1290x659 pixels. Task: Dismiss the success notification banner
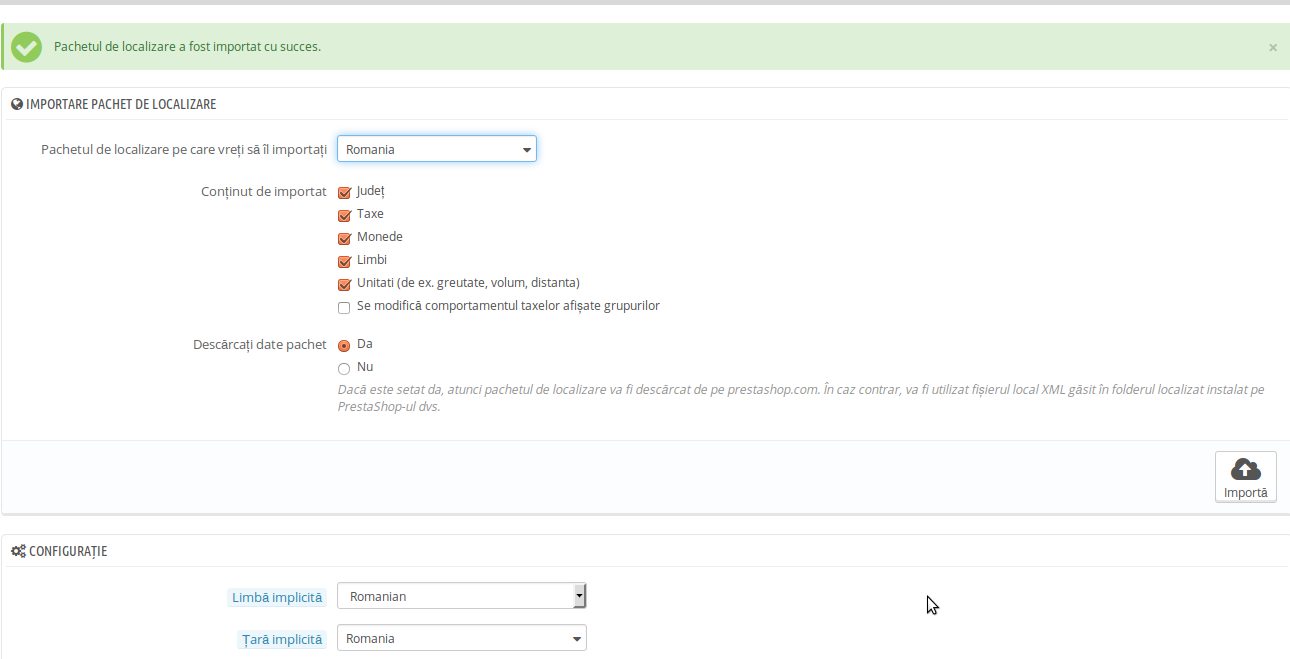point(1272,47)
